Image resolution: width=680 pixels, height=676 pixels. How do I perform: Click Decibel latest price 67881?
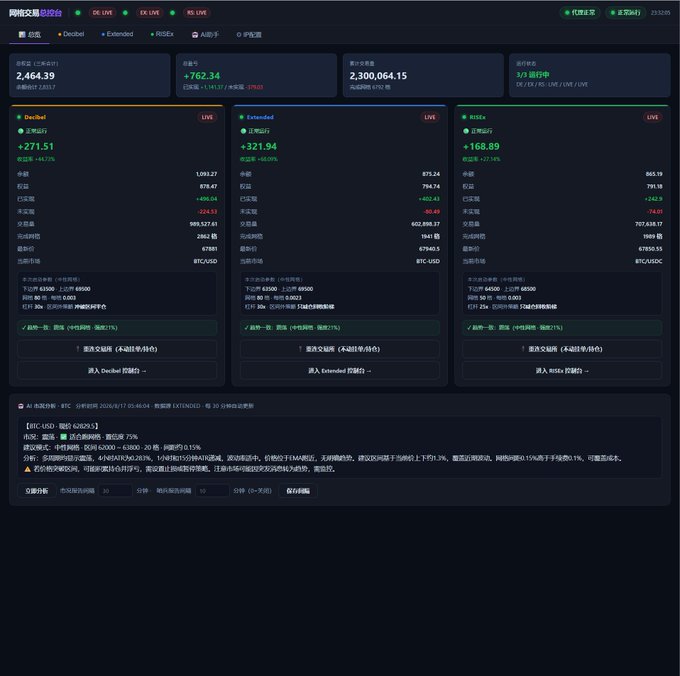(x=209, y=249)
